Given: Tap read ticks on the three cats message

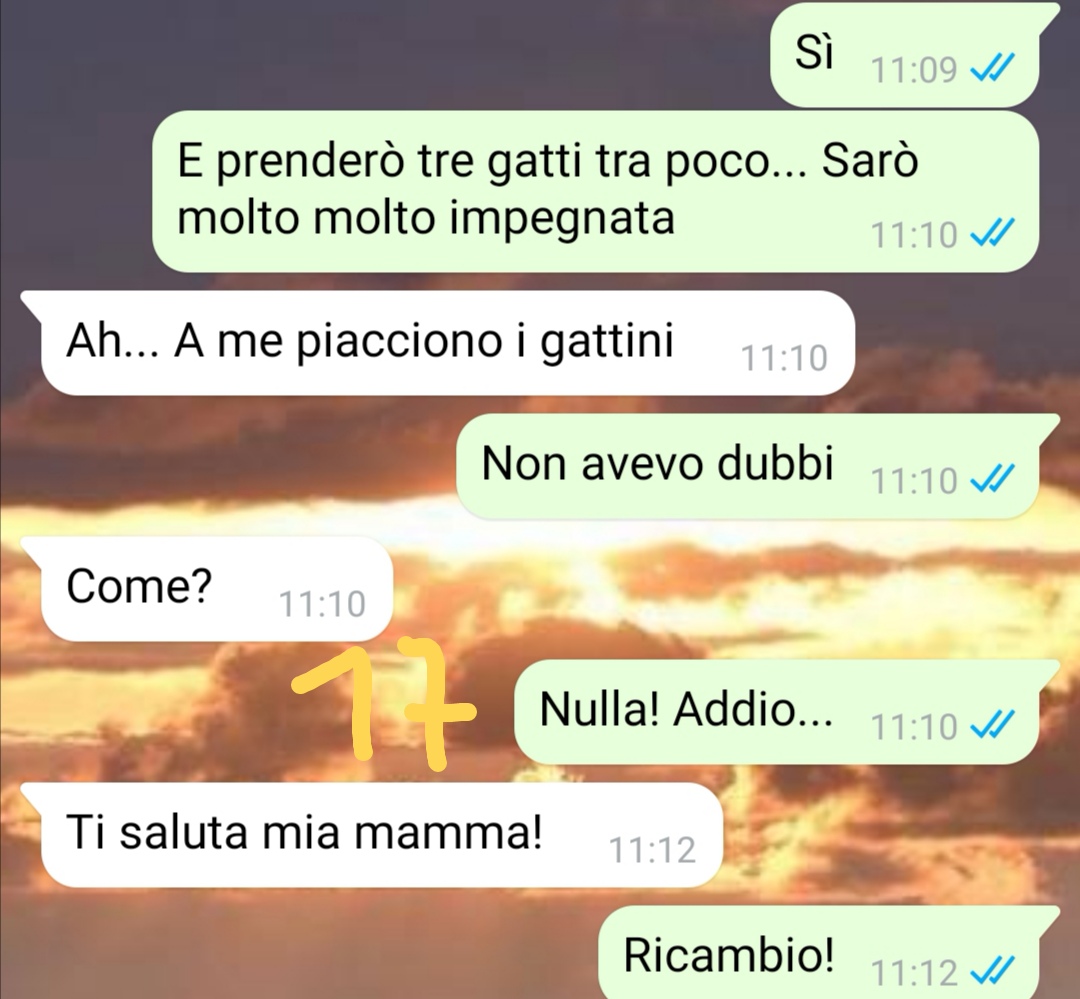Looking at the screenshot, I should 992,235.
